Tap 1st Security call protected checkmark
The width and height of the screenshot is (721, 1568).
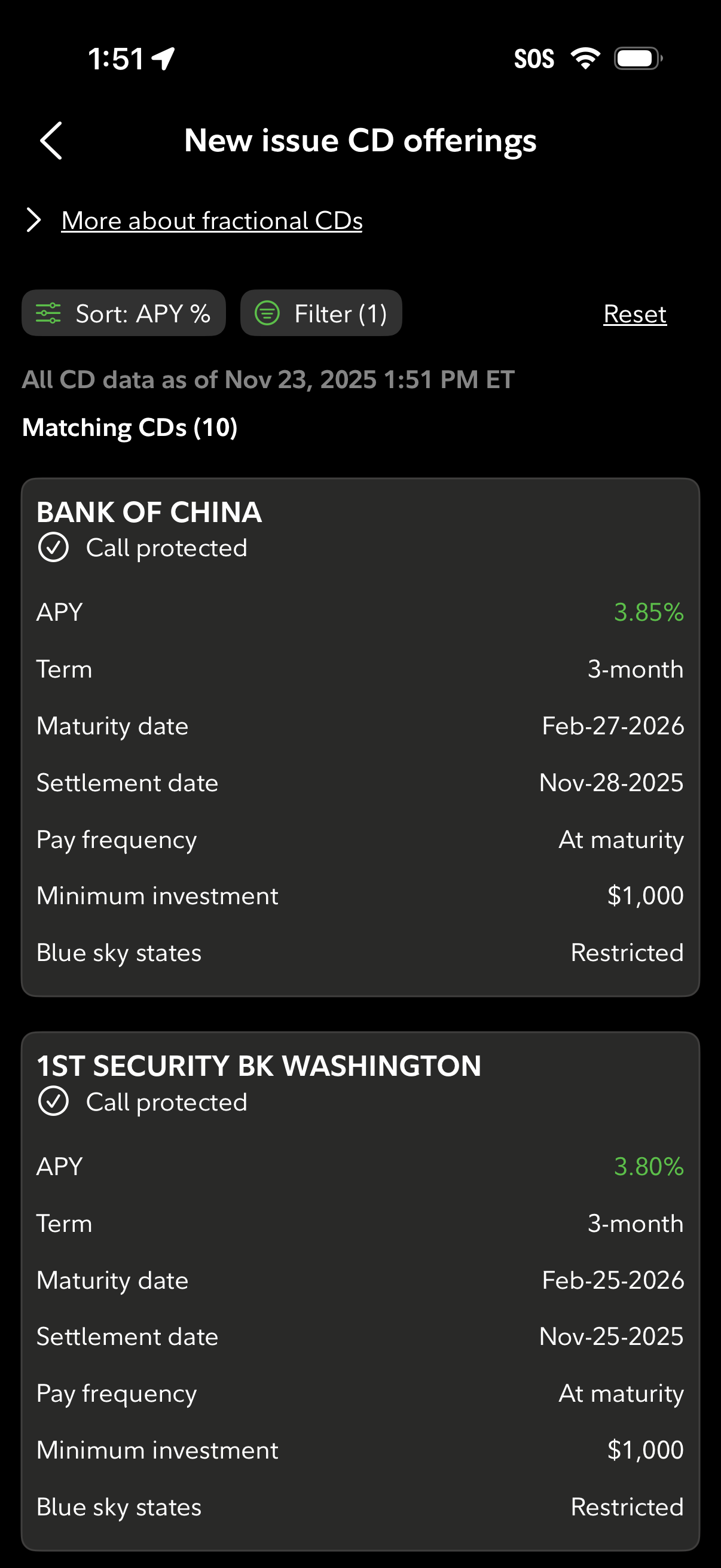click(x=54, y=1101)
